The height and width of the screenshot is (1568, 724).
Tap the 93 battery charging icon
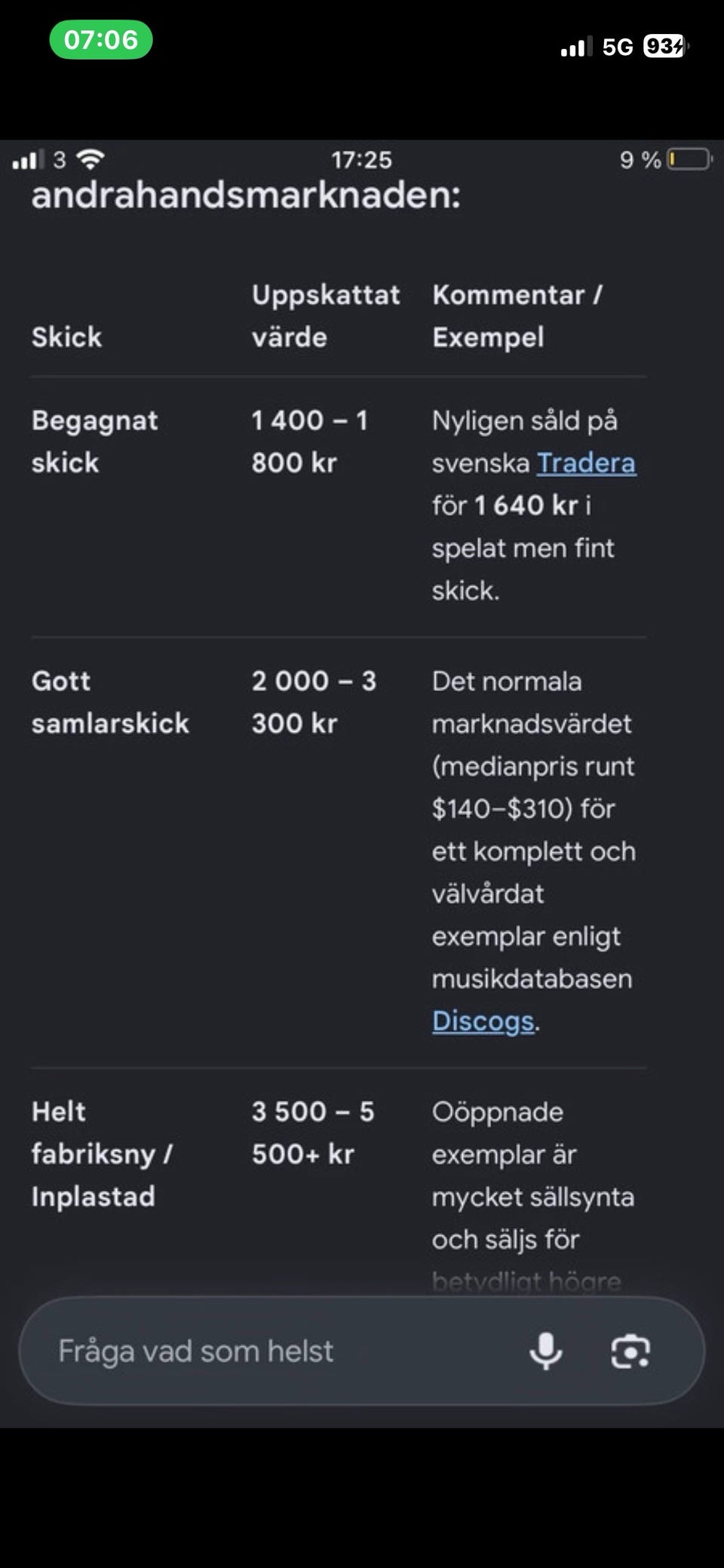[x=666, y=46]
